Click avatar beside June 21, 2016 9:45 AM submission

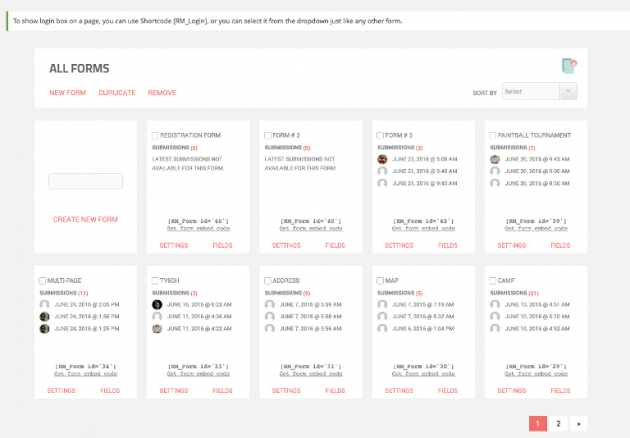pyautogui.click(x=382, y=171)
